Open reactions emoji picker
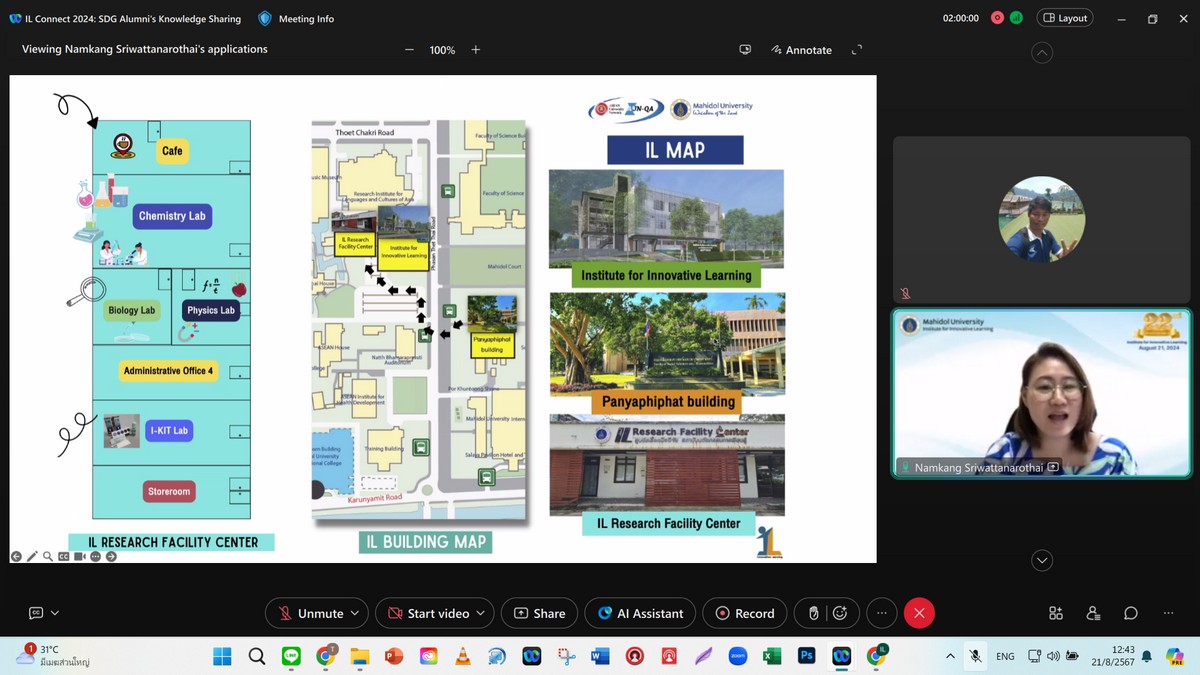1200x675 pixels. click(840, 613)
